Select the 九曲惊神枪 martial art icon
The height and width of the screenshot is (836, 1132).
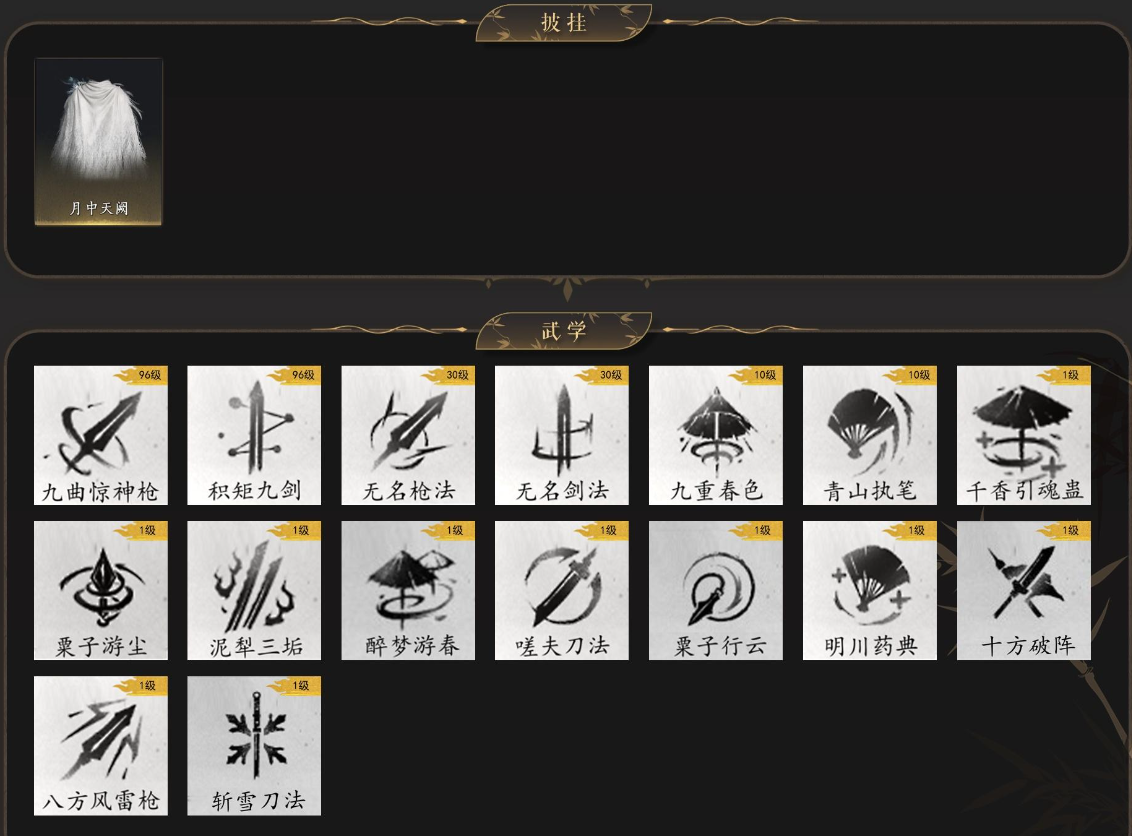tap(100, 435)
